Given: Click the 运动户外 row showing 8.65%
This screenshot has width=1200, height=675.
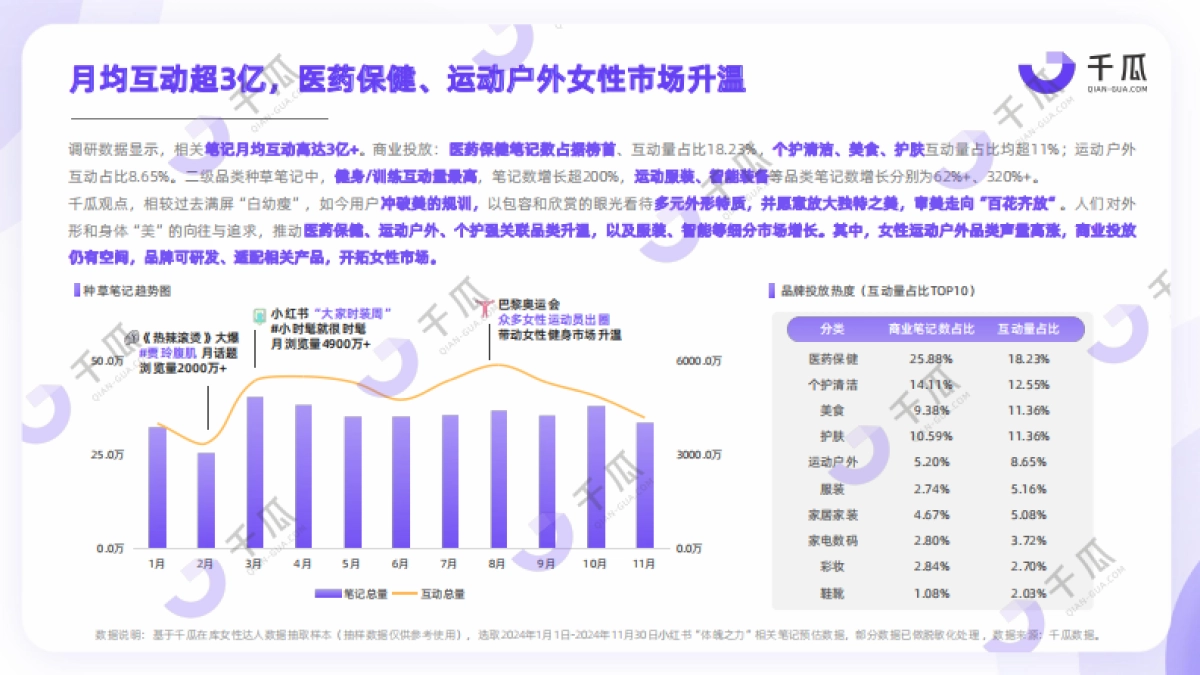Looking at the screenshot, I should tap(833, 460).
